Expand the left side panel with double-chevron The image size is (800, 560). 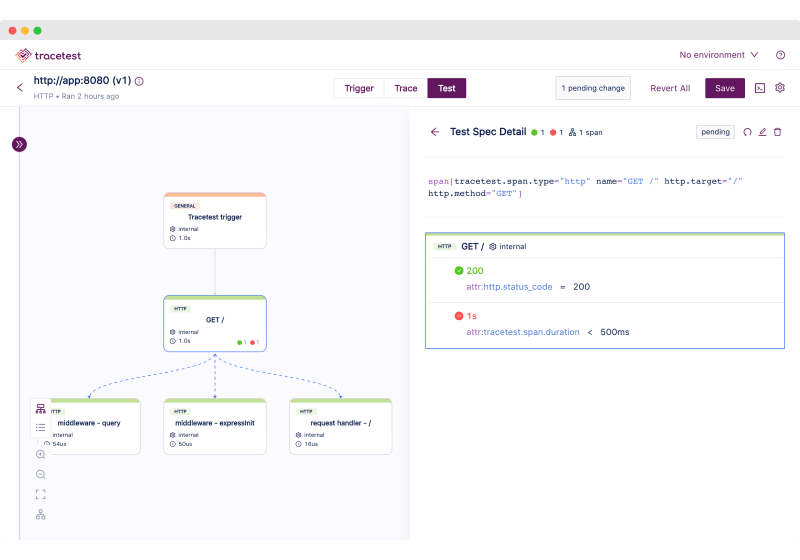point(19,144)
